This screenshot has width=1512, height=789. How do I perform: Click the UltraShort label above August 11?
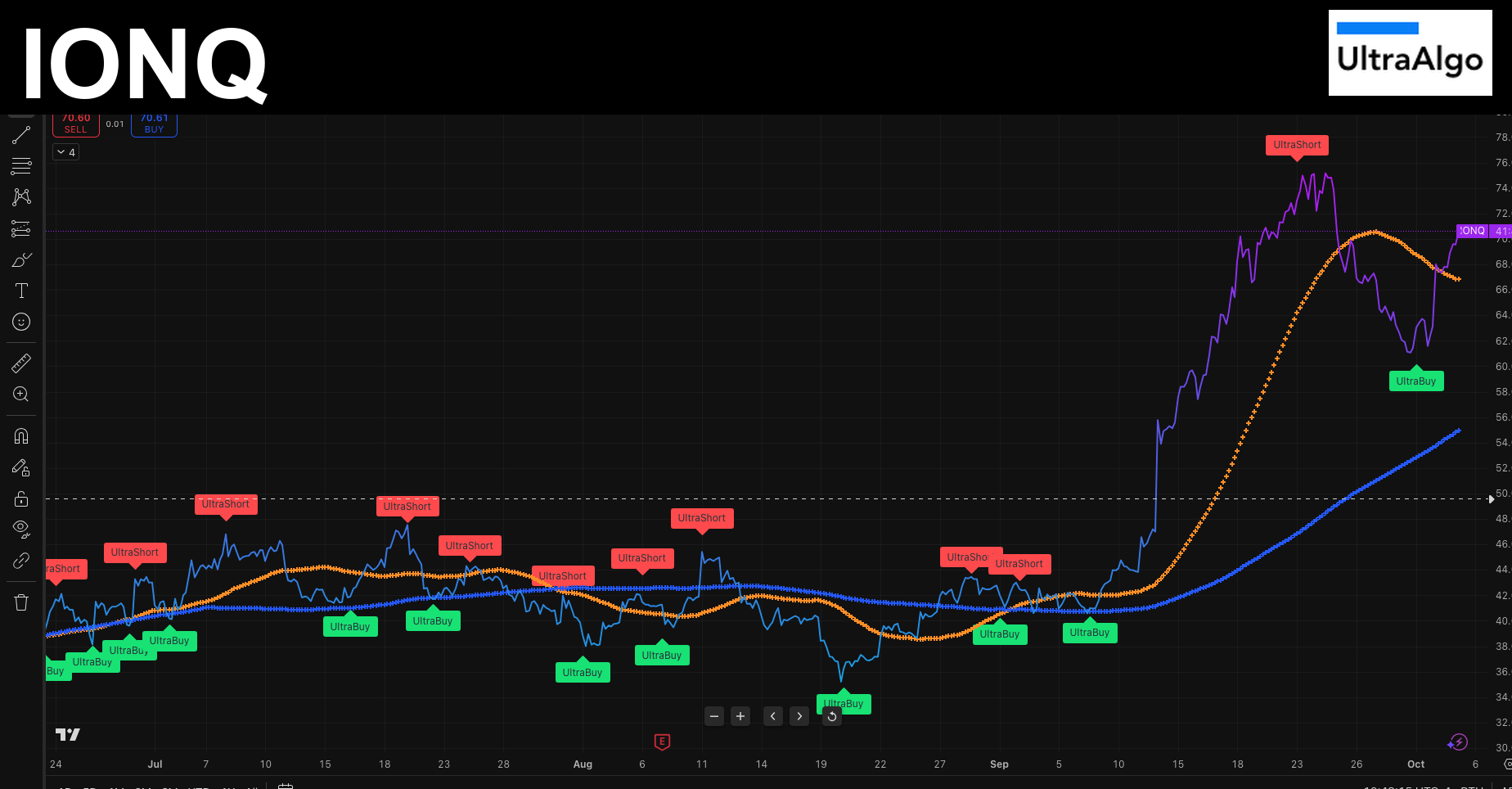(x=702, y=518)
